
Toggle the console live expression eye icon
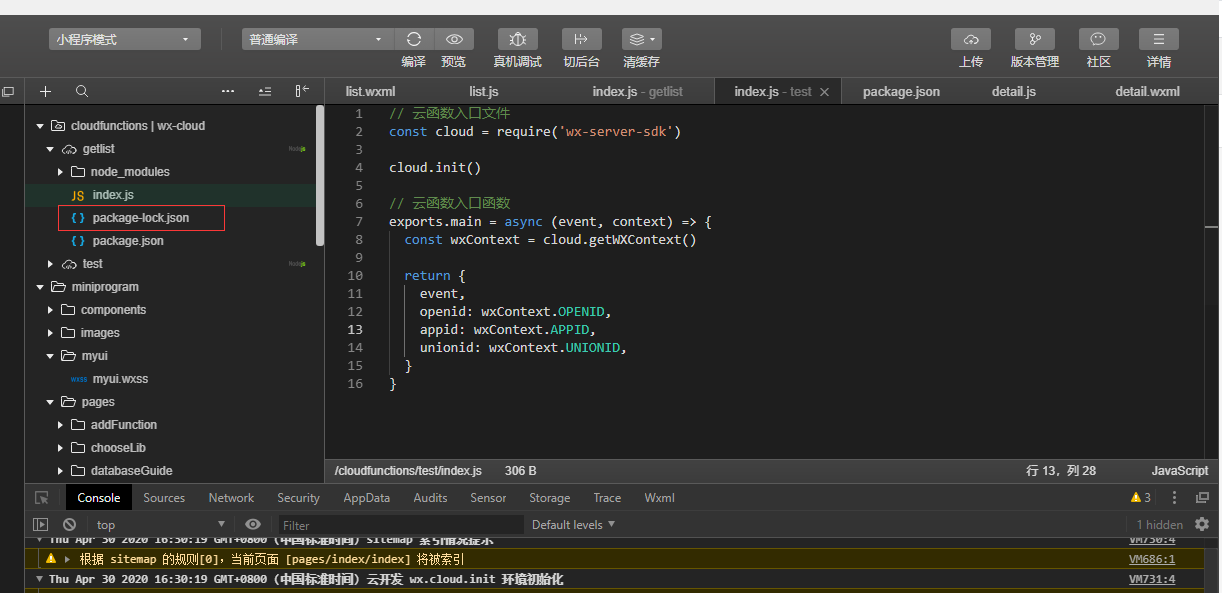coord(253,524)
